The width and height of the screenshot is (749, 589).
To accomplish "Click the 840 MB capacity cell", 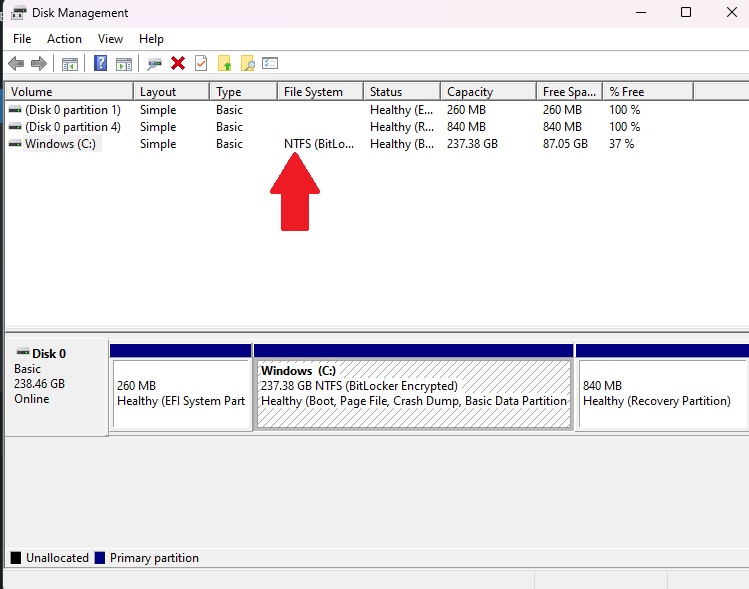I will pos(466,127).
